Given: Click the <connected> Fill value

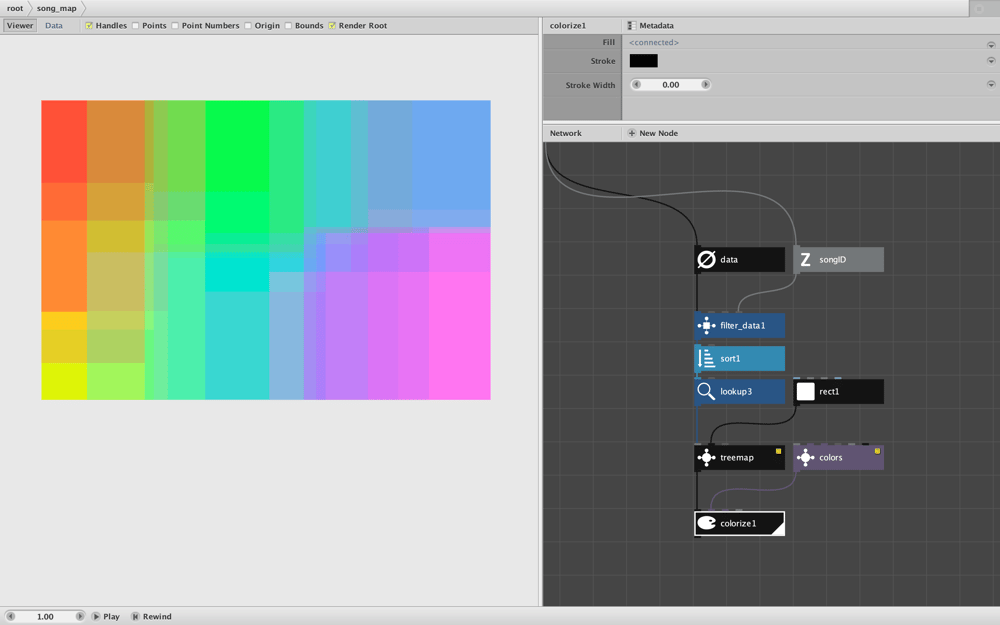Looking at the screenshot, I should pos(654,42).
